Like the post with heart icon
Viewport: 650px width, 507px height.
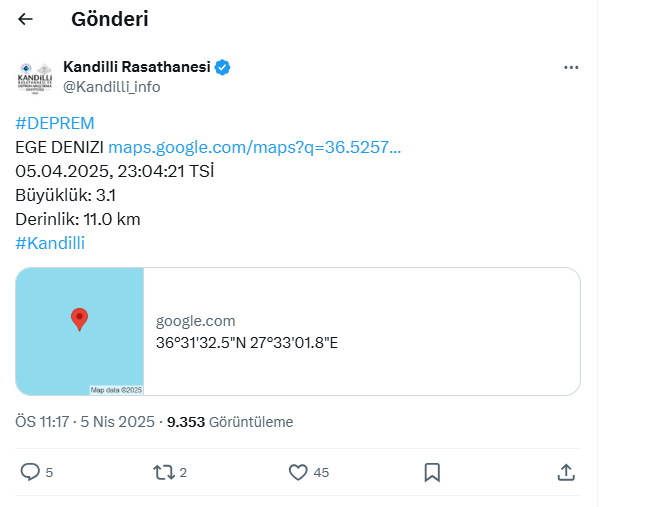coord(298,472)
